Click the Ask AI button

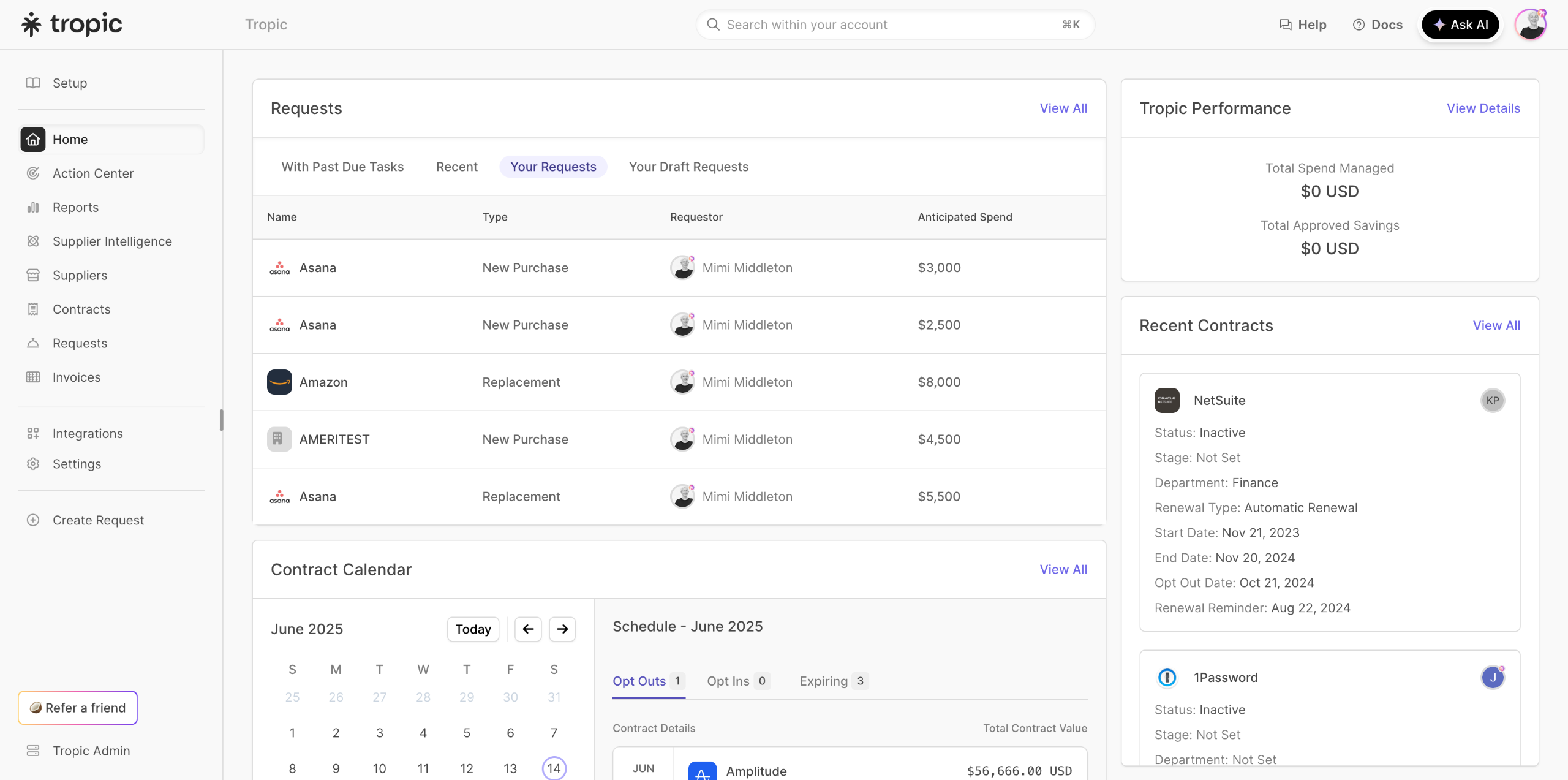click(x=1460, y=25)
